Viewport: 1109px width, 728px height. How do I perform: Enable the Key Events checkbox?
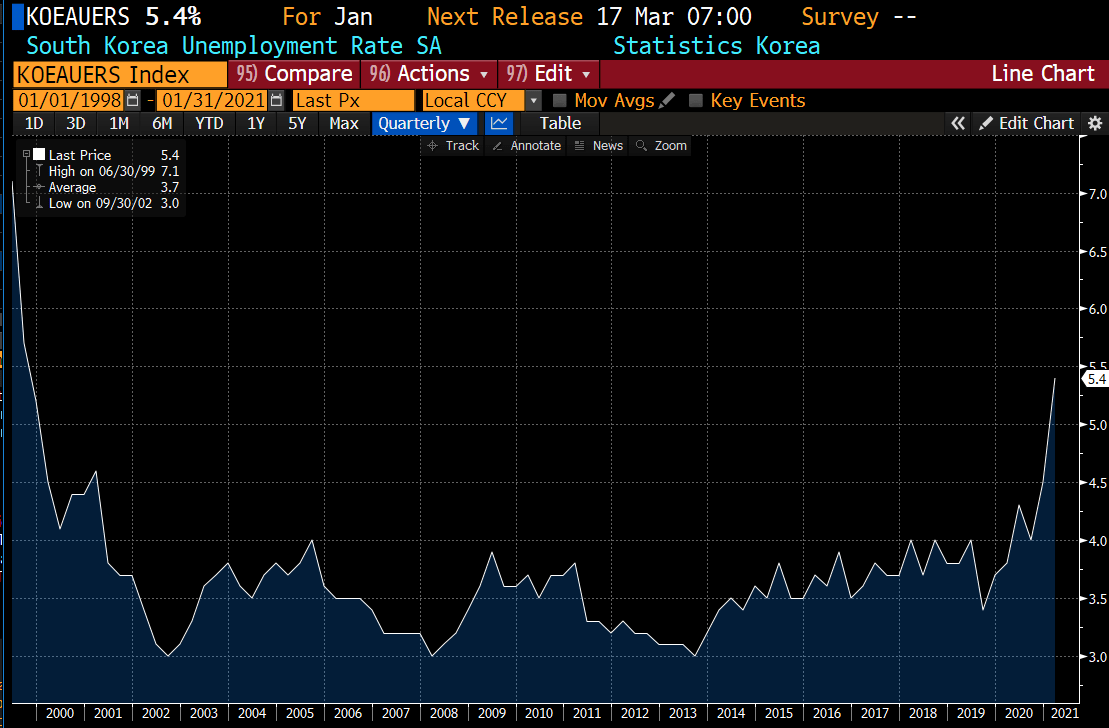click(x=696, y=100)
